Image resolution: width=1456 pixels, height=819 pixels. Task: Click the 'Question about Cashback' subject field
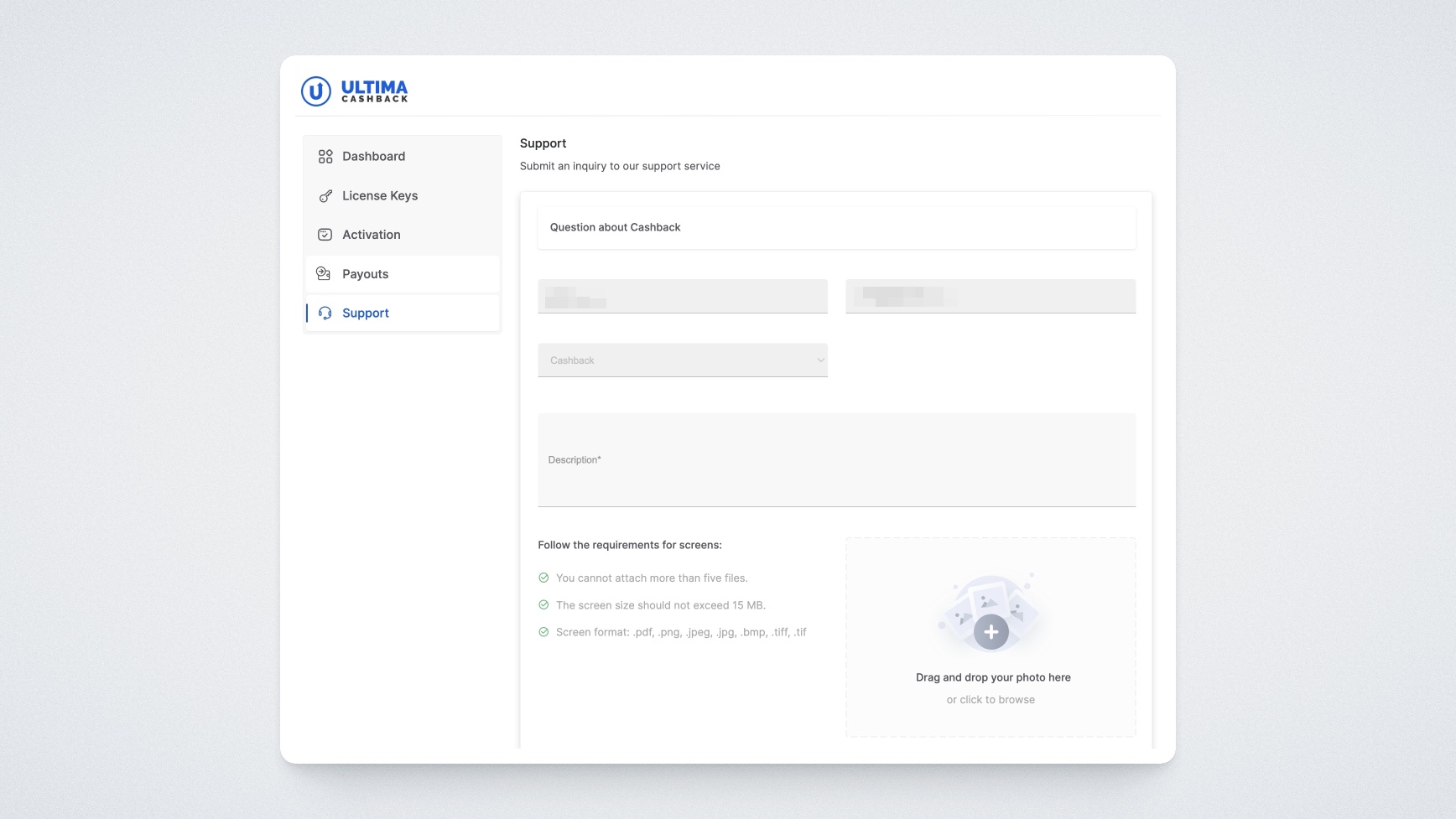coord(836,228)
